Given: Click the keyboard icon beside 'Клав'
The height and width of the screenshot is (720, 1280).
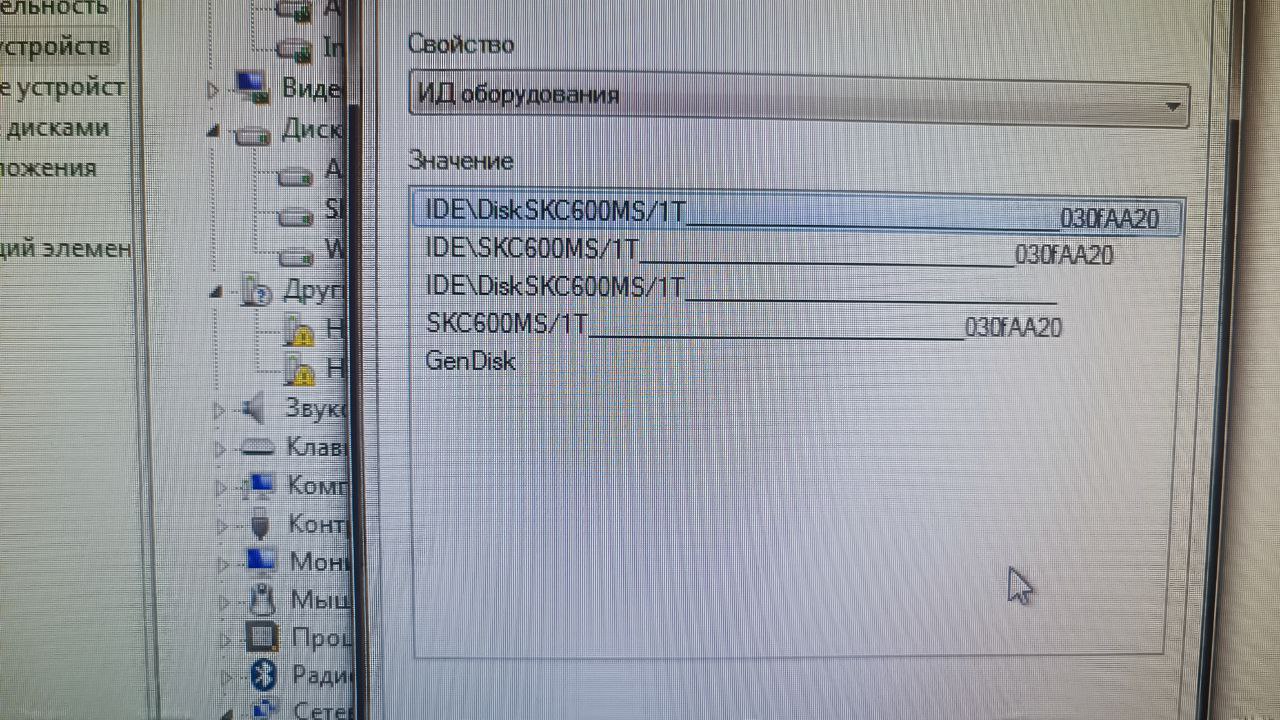Looking at the screenshot, I should (259, 446).
